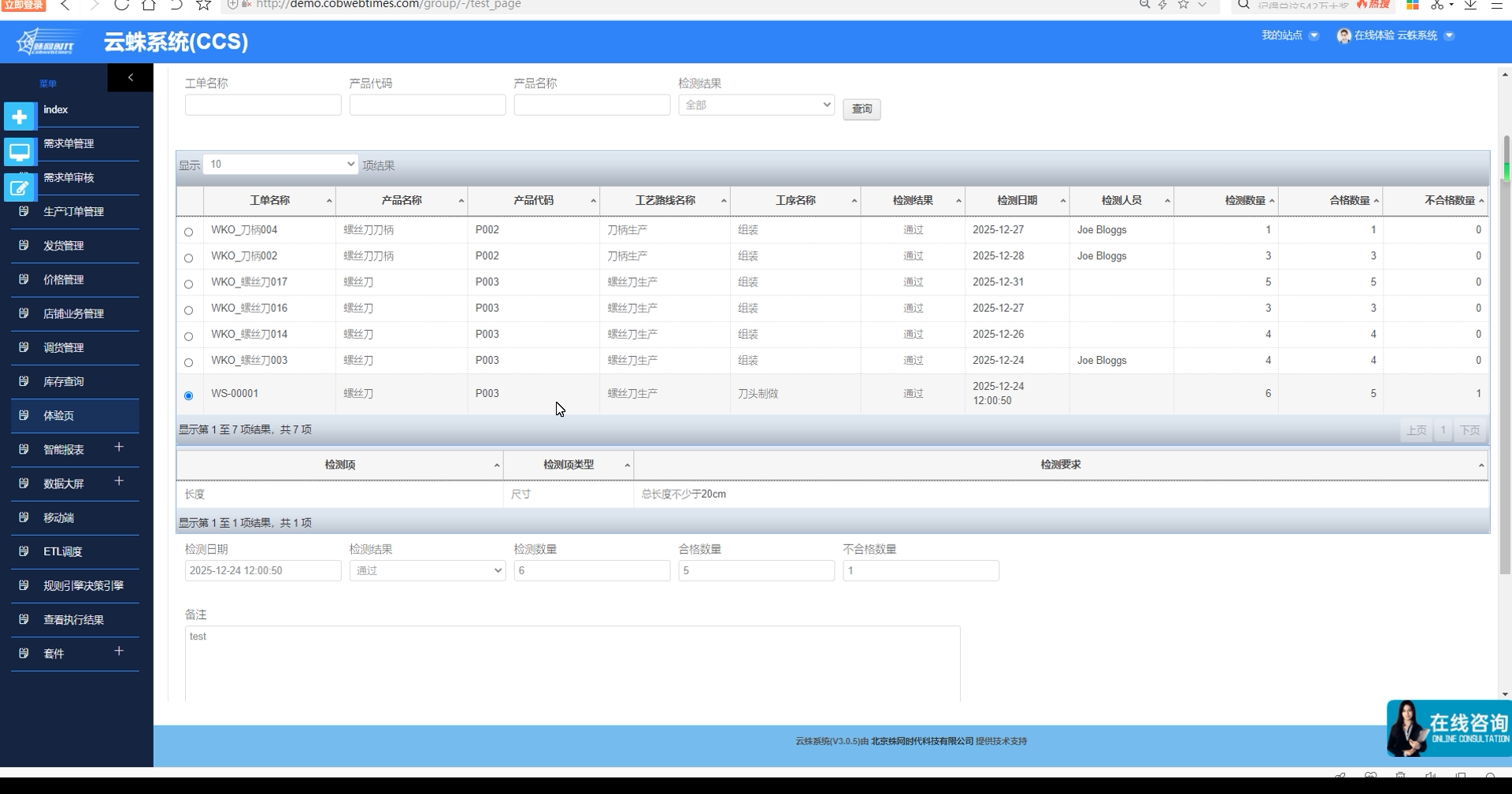Image resolution: width=1512 pixels, height=794 pixels.
Task: Select radio for WKO_螺丝刀017 row
Action: [x=188, y=284]
